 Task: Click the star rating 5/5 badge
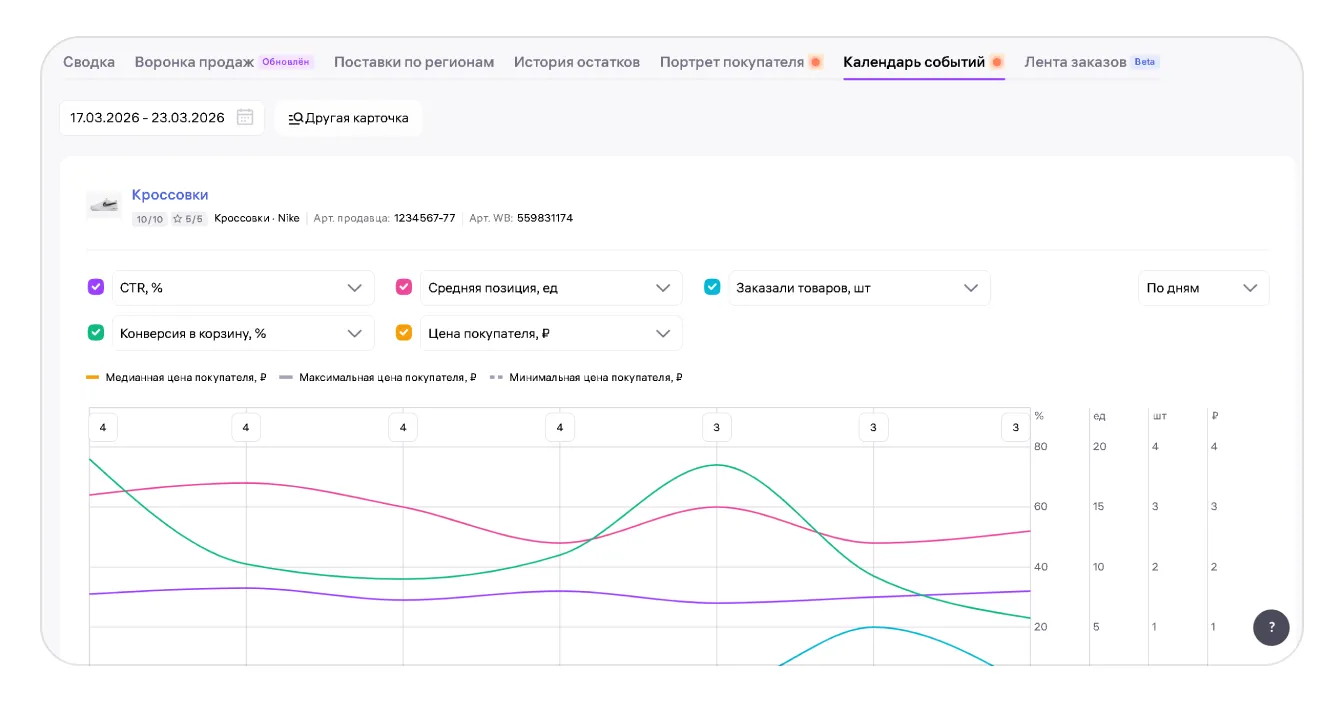point(187,219)
